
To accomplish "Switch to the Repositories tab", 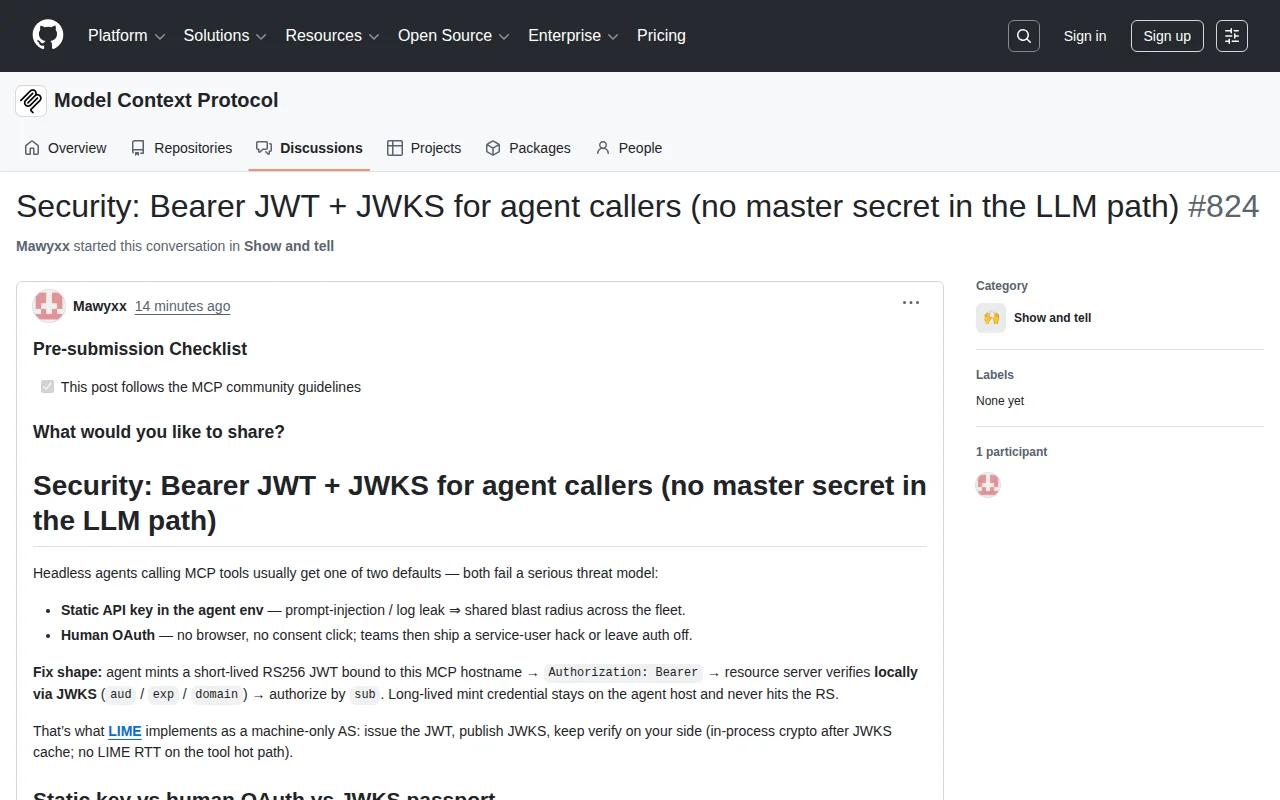I will [x=181, y=148].
